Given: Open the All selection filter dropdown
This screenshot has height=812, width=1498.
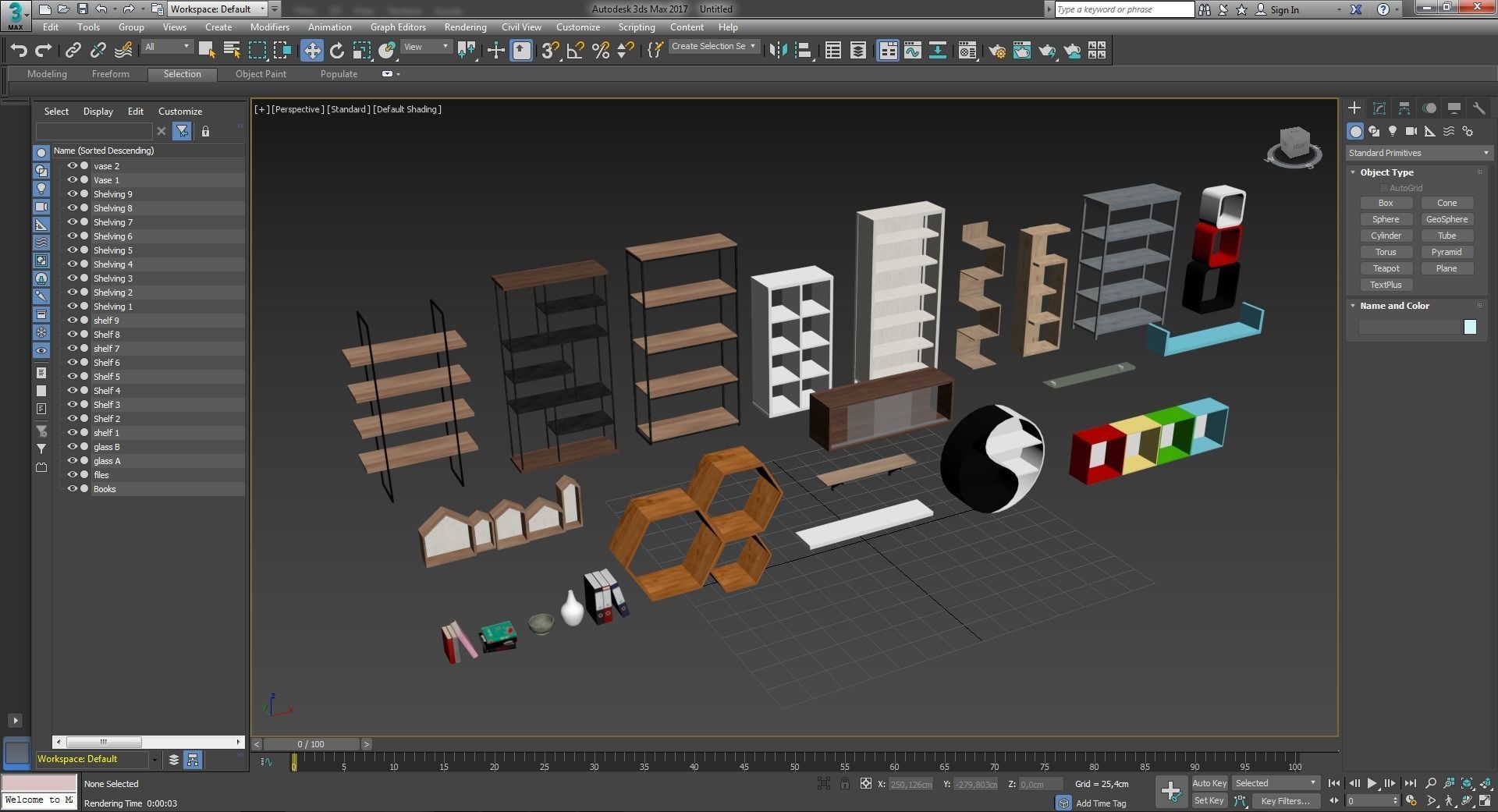Looking at the screenshot, I should [x=167, y=47].
